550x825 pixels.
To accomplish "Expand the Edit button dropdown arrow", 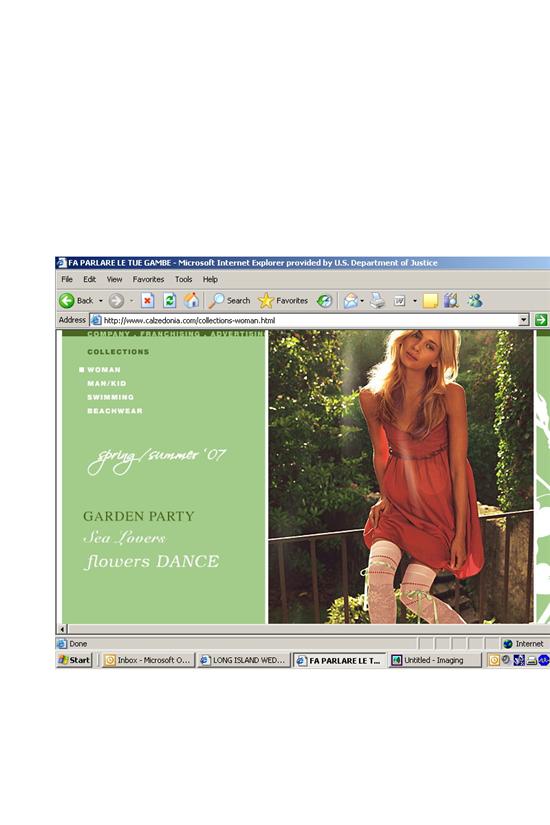I will coord(415,301).
